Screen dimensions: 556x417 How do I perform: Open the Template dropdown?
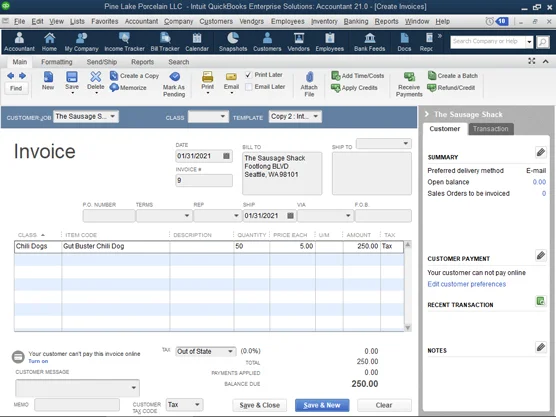click(x=316, y=116)
